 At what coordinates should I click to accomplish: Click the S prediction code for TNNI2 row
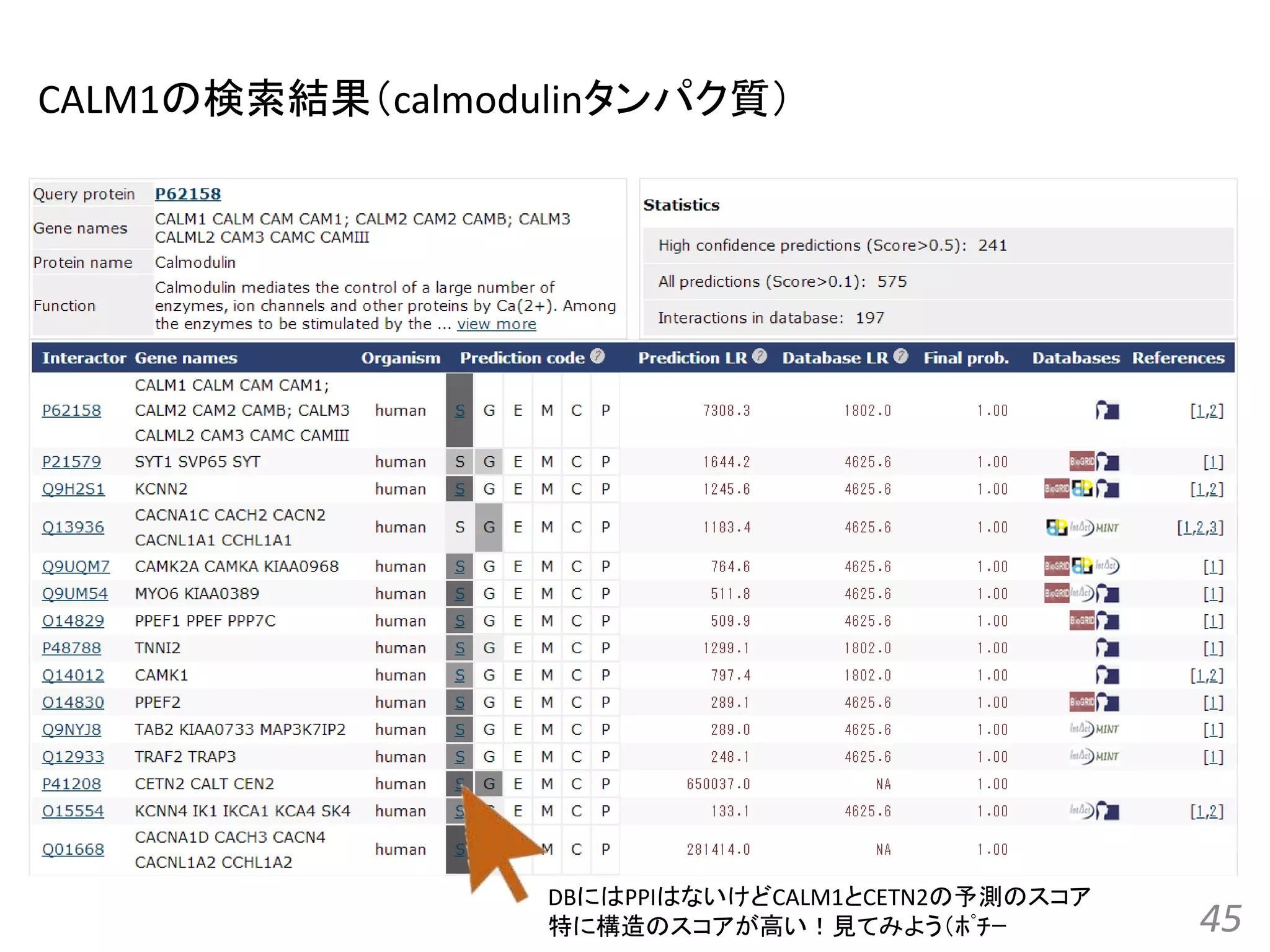(460, 648)
